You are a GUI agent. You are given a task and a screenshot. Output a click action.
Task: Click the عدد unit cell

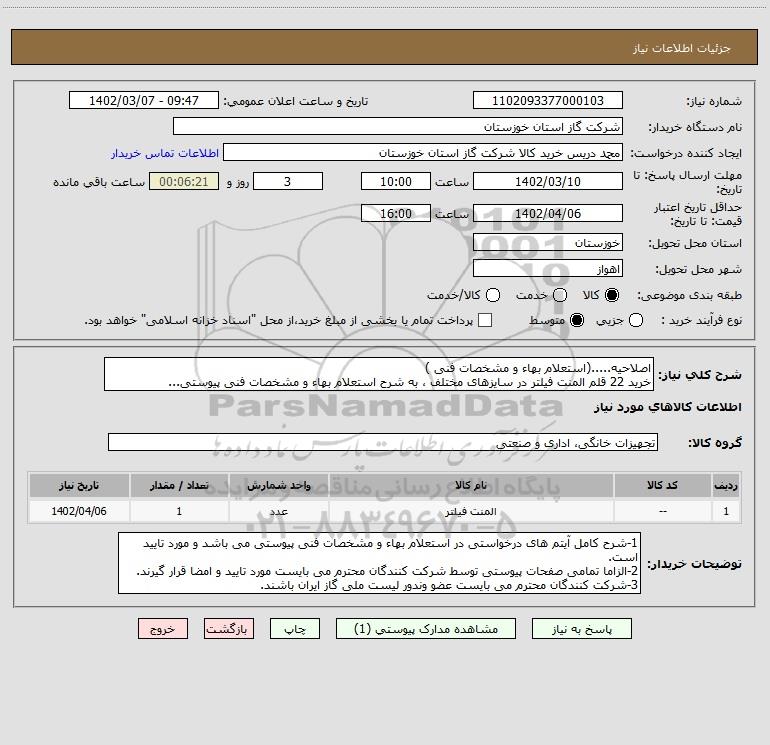click(x=278, y=511)
